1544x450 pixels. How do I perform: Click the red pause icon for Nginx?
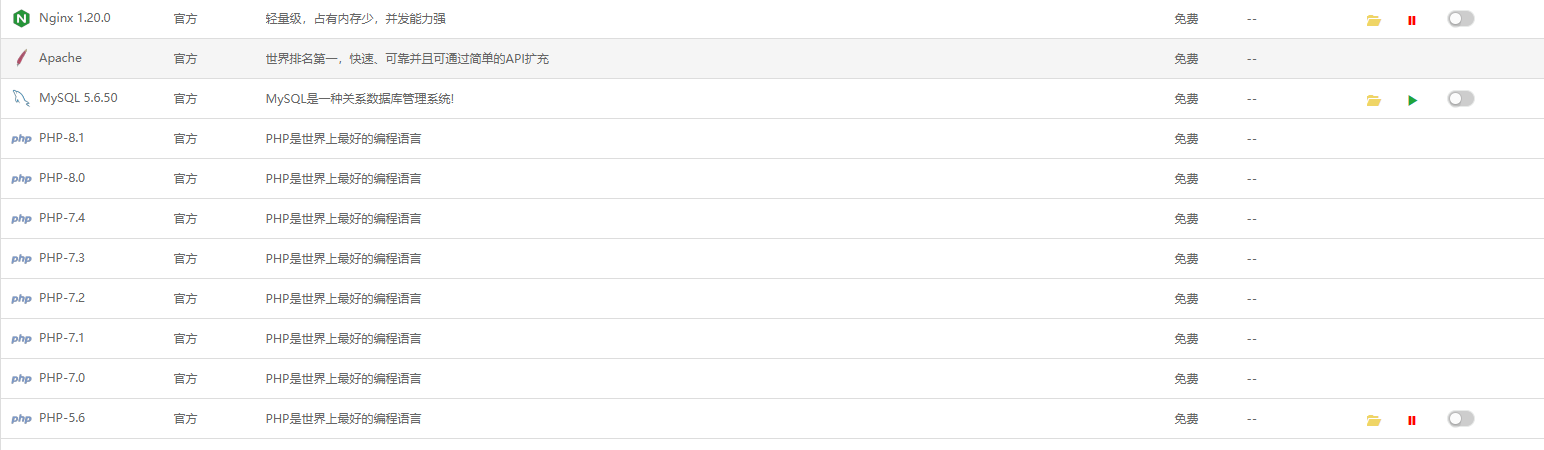point(1412,20)
